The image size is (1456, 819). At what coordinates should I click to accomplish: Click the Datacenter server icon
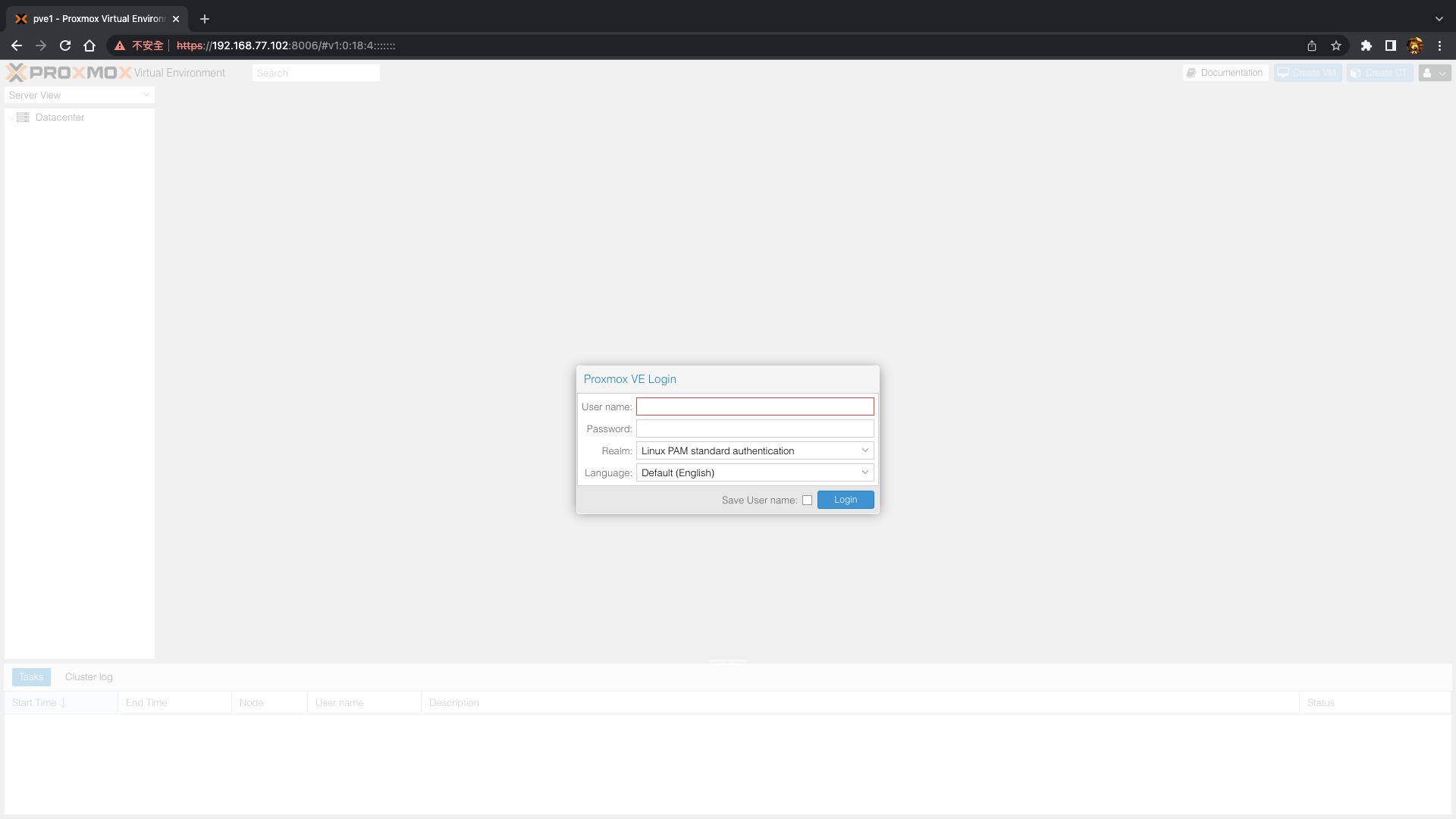[x=23, y=118]
